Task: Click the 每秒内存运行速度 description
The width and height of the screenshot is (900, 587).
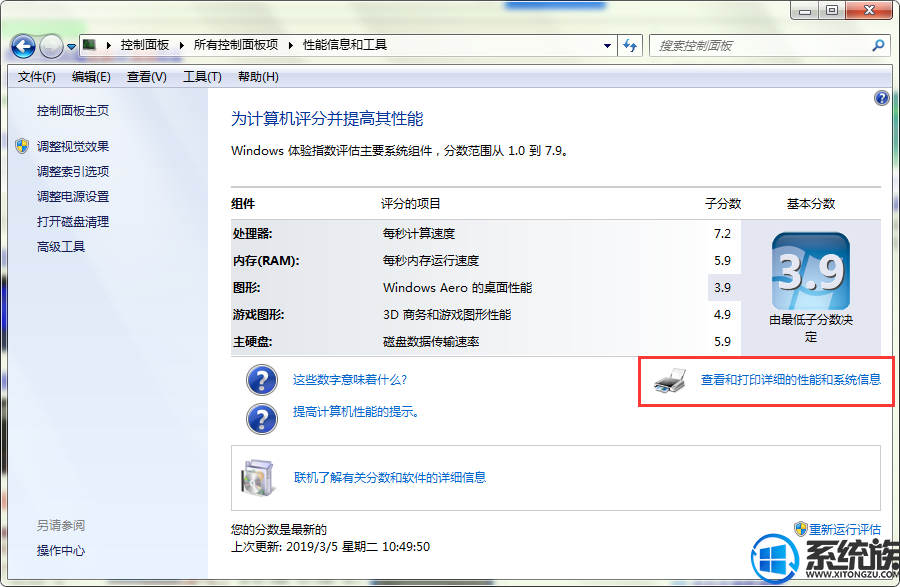Action: 431,261
